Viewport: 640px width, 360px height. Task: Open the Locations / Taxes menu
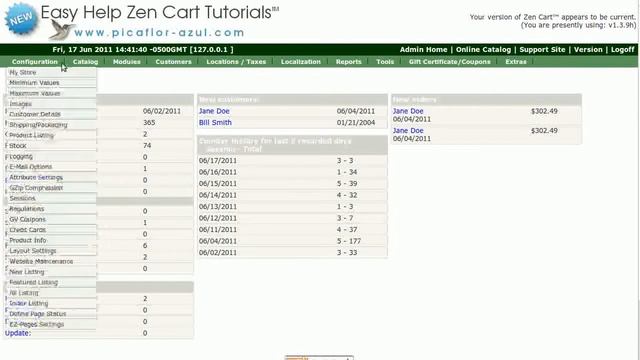[x=236, y=62]
